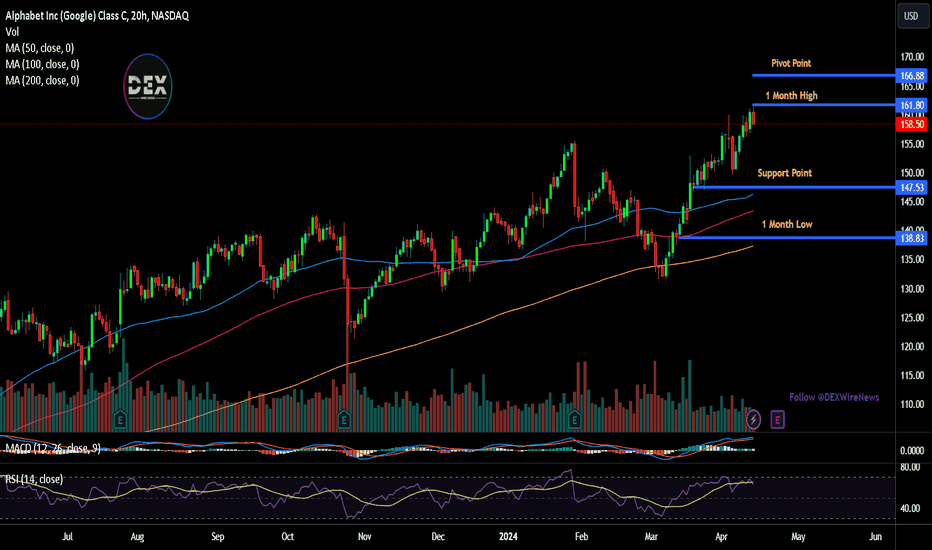This screenshot has width=932, height=550.
Task: Click the Dec label on time axis
Action: tap(437, 536)
